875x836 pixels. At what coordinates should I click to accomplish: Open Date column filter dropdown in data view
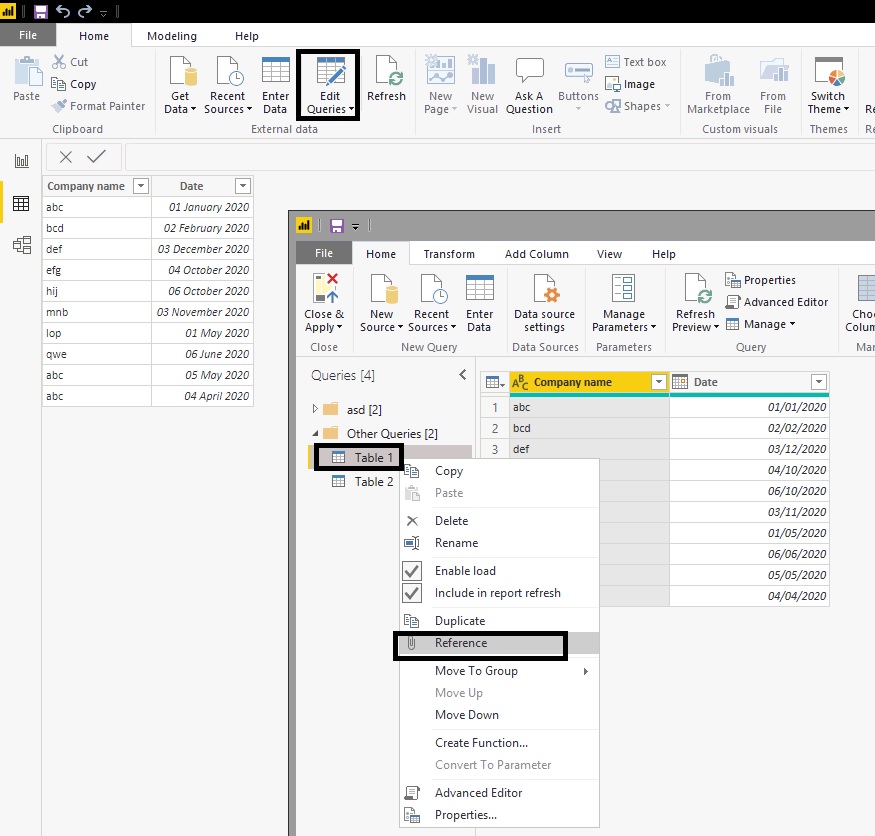243,186
